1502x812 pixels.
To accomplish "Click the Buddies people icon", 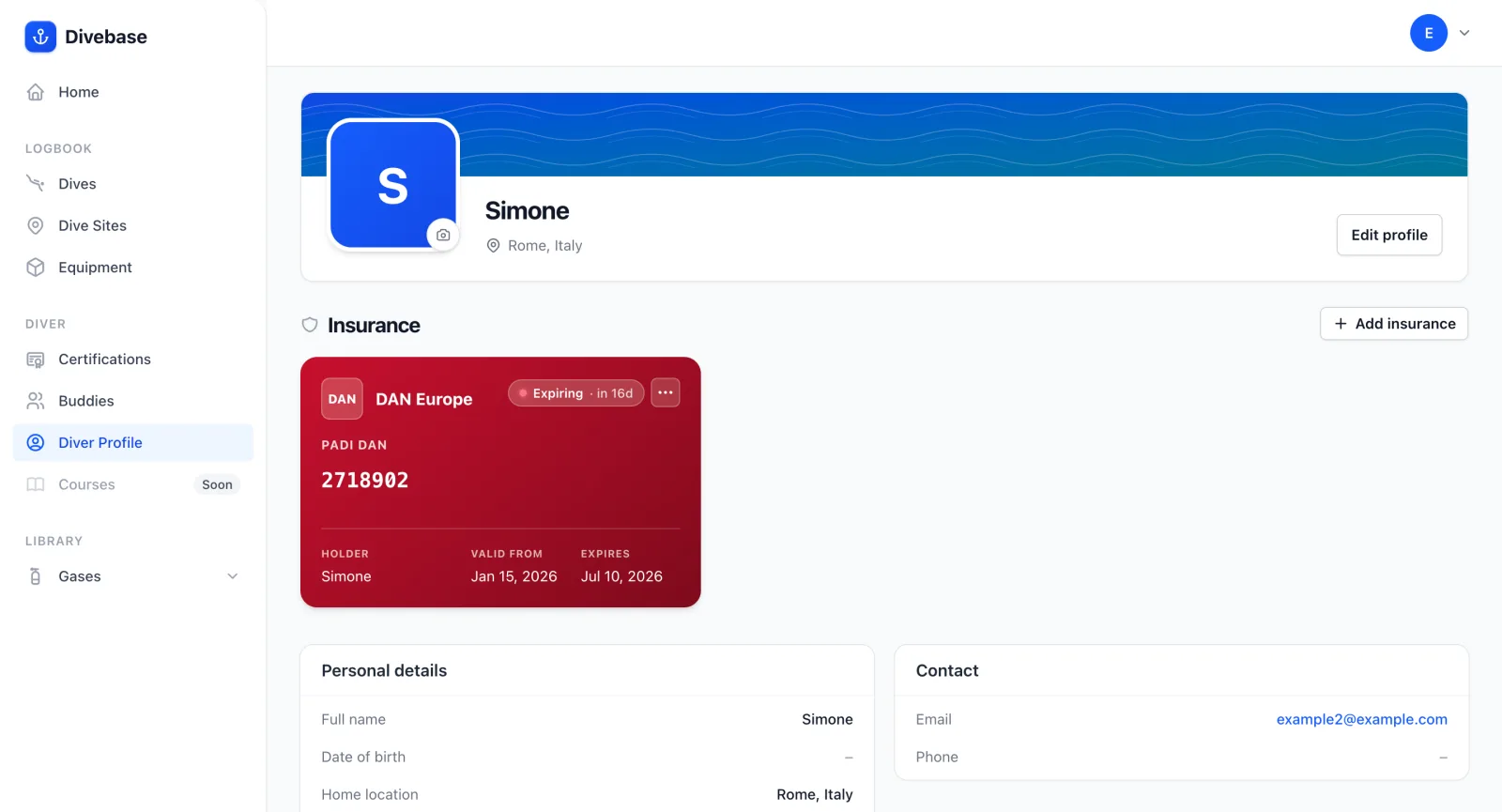I will 36,401.
